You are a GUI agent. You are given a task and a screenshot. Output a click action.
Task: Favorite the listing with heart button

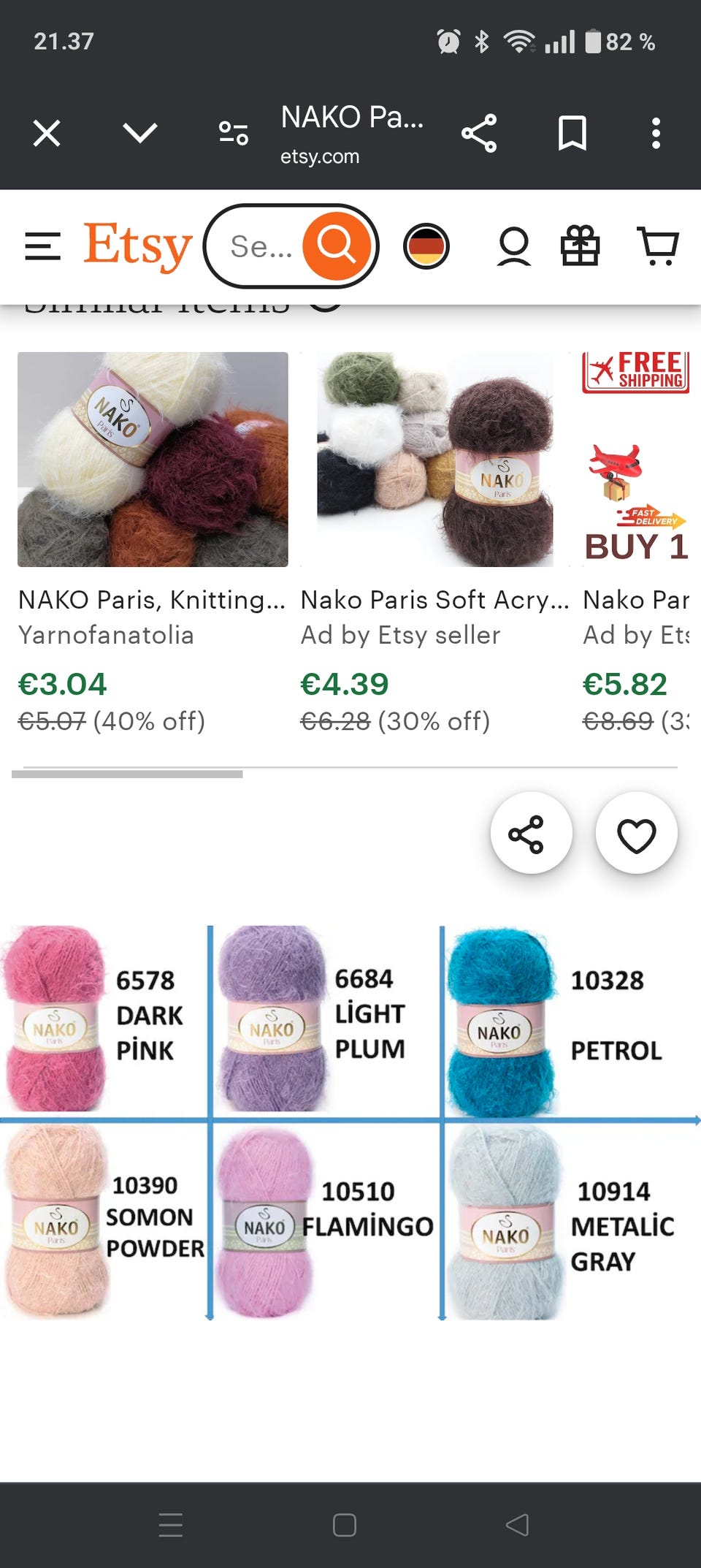636,833
